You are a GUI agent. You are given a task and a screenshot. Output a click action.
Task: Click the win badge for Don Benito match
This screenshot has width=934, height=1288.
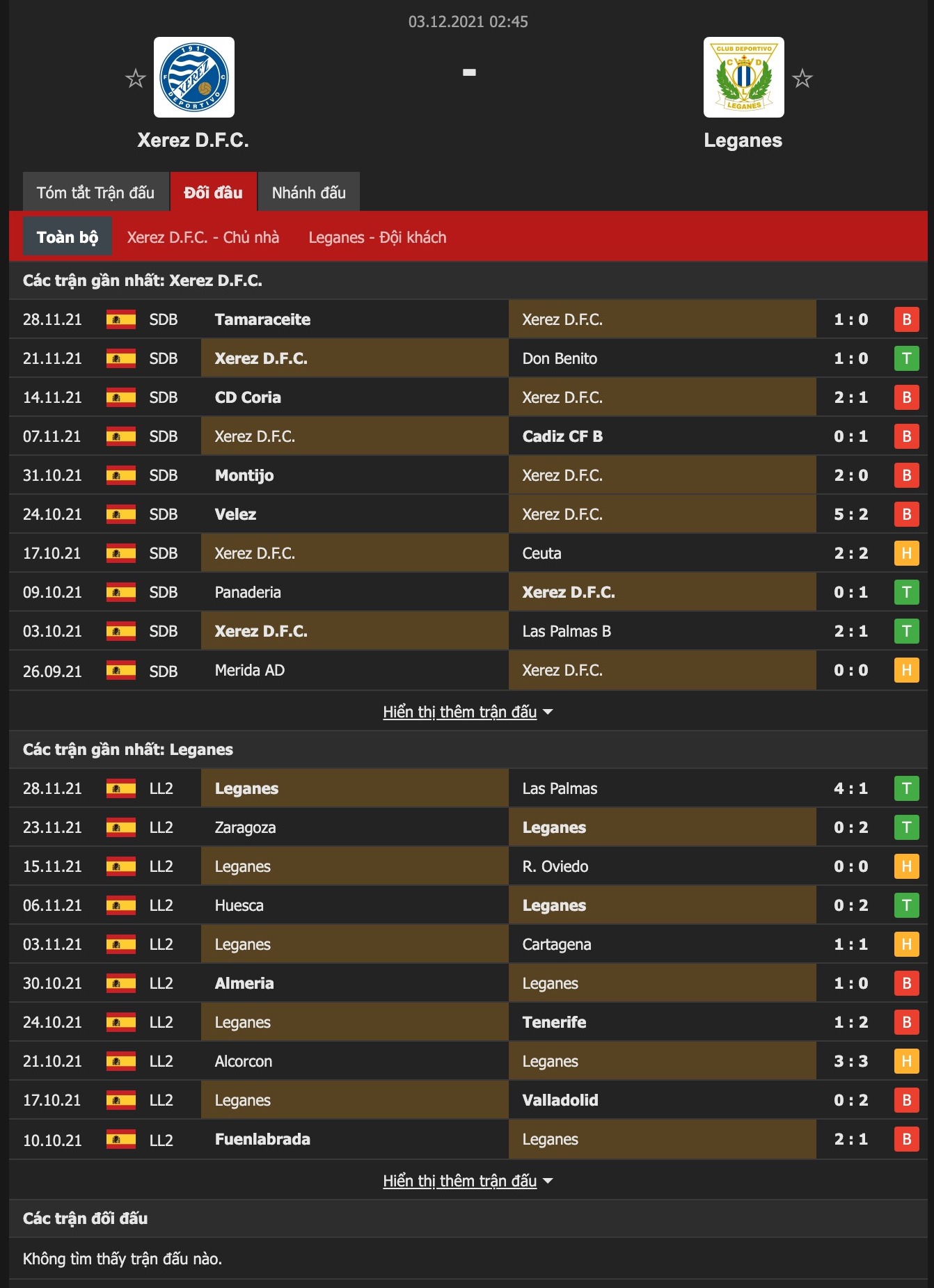click(x=907, y=358)
